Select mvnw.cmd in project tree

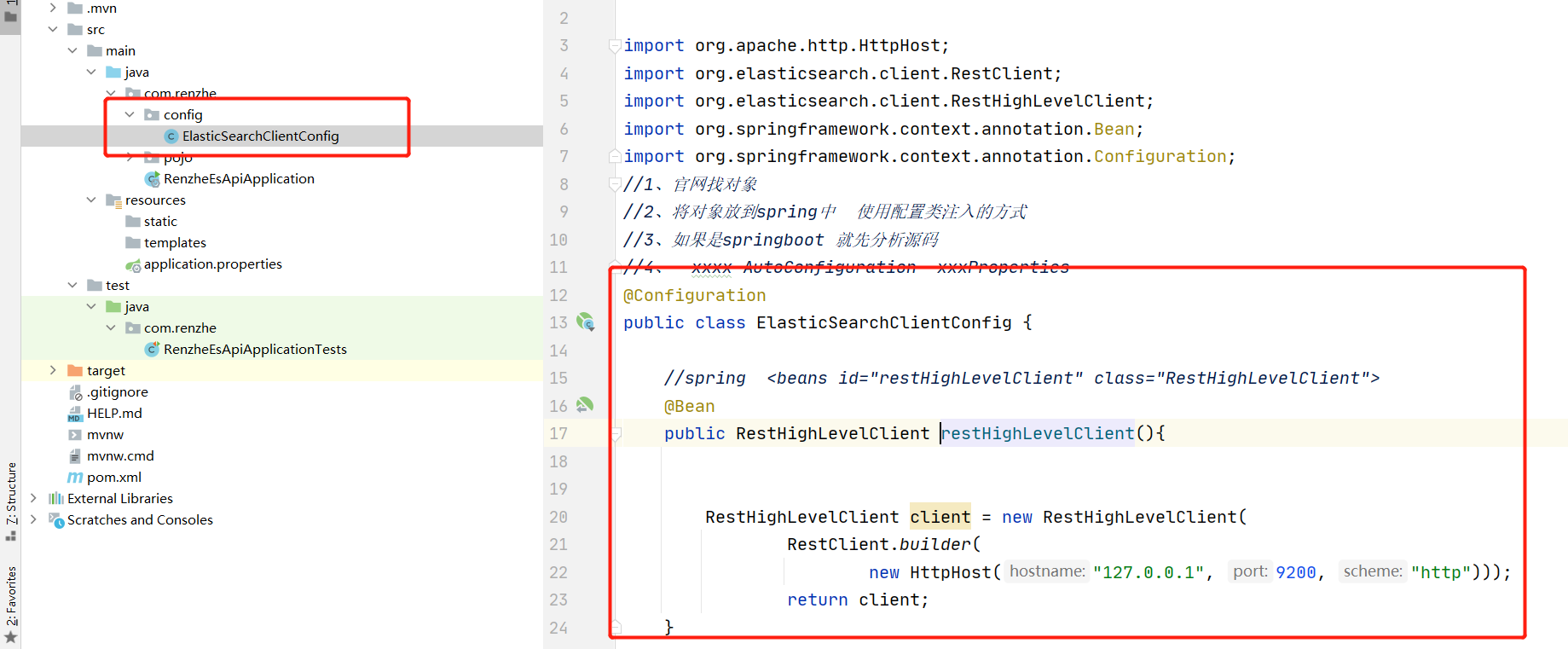(120, 455)
